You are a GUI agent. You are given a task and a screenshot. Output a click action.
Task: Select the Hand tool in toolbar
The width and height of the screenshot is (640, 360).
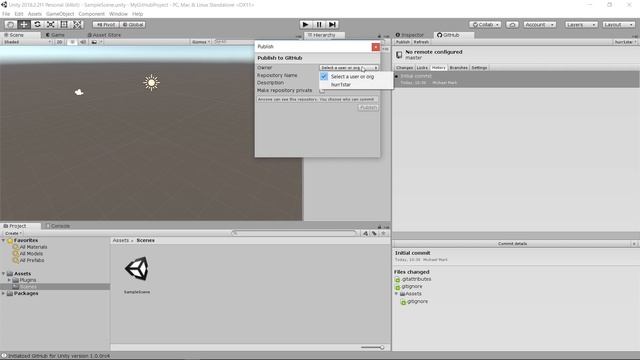pos(11,24)
